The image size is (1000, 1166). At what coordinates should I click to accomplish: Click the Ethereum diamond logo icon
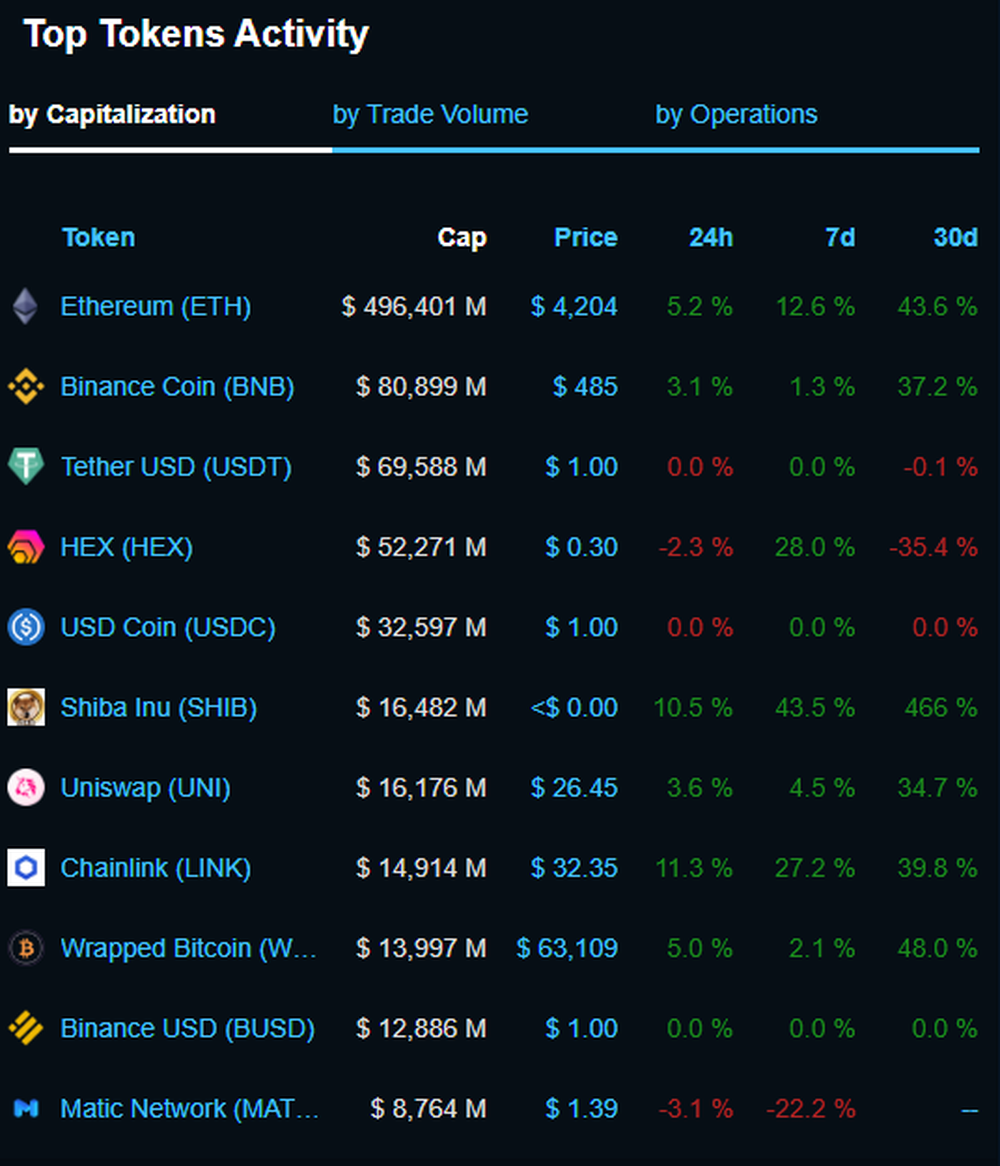click(26, 306)
